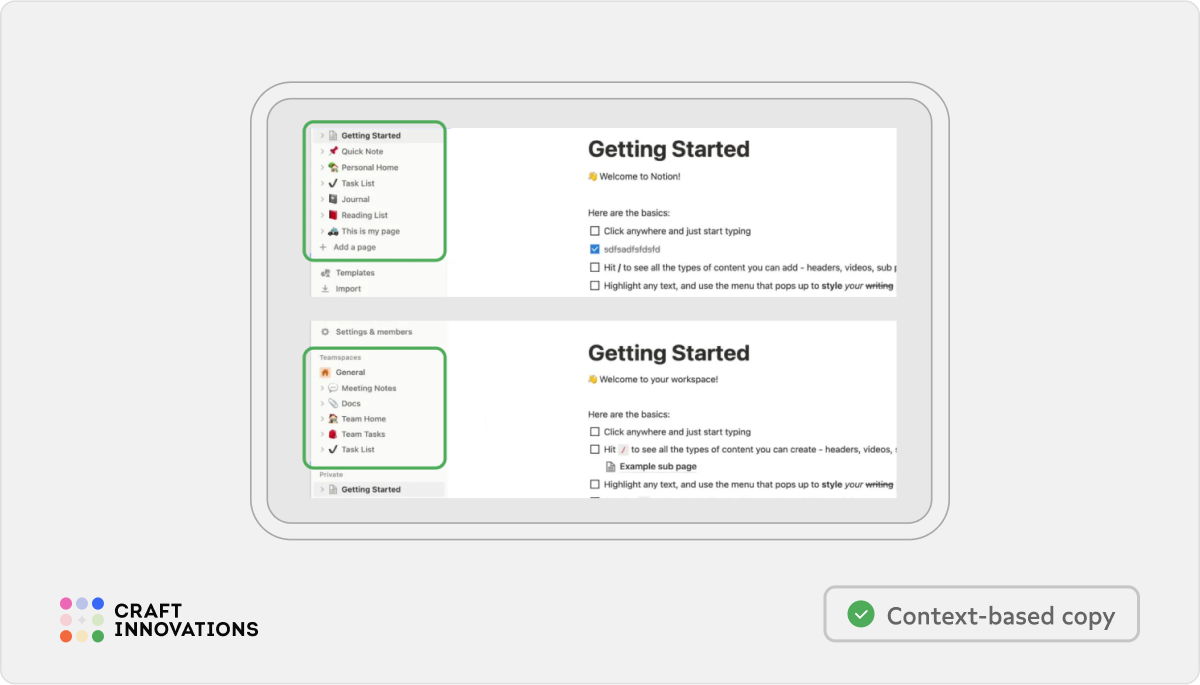This screenshot has width=1200, height=685.
Task: Click the Import download icon
Action: pyautogui.click(x=325, y=289)
